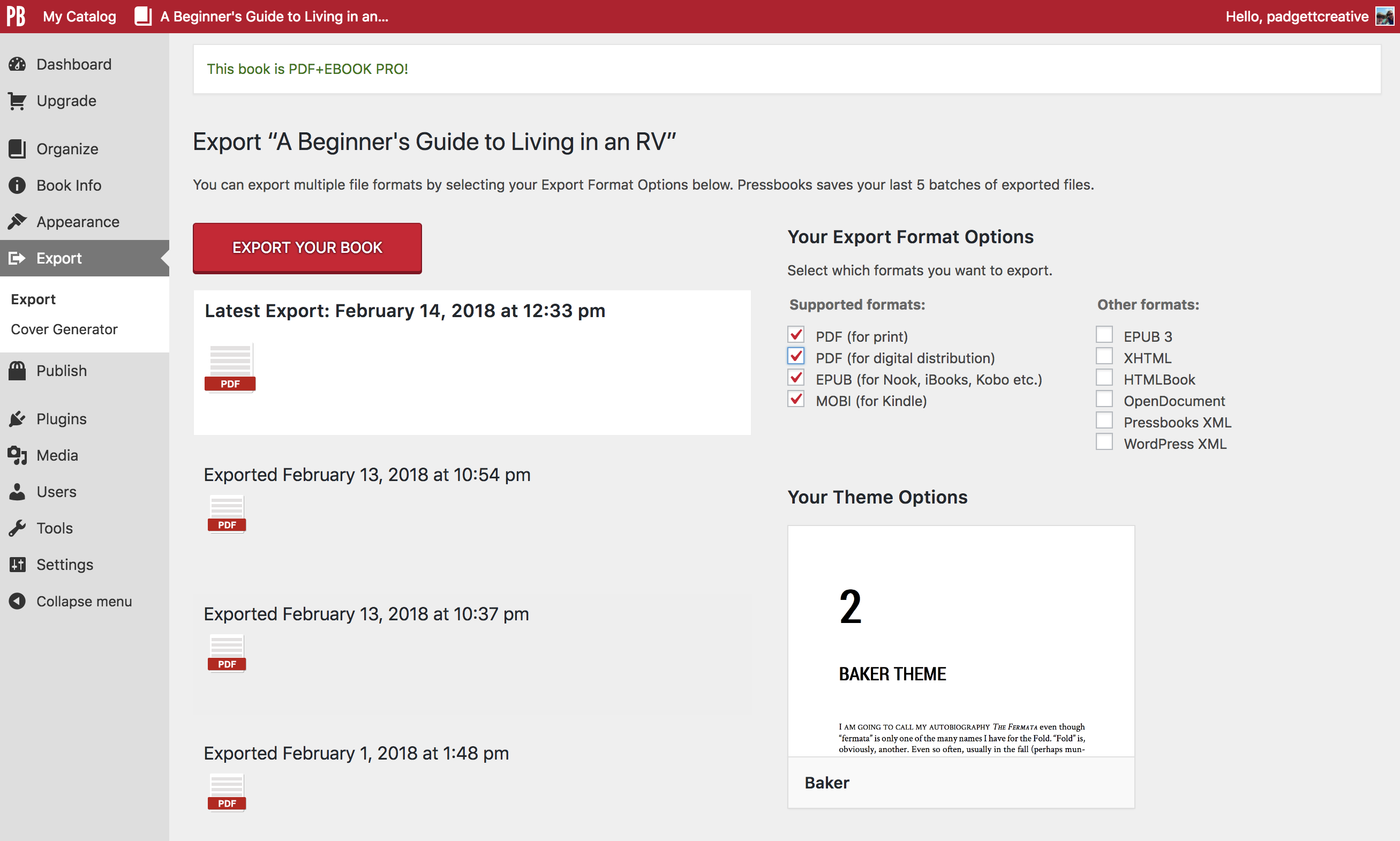
Task: Open Book Info page
Action: pos(69,185)
